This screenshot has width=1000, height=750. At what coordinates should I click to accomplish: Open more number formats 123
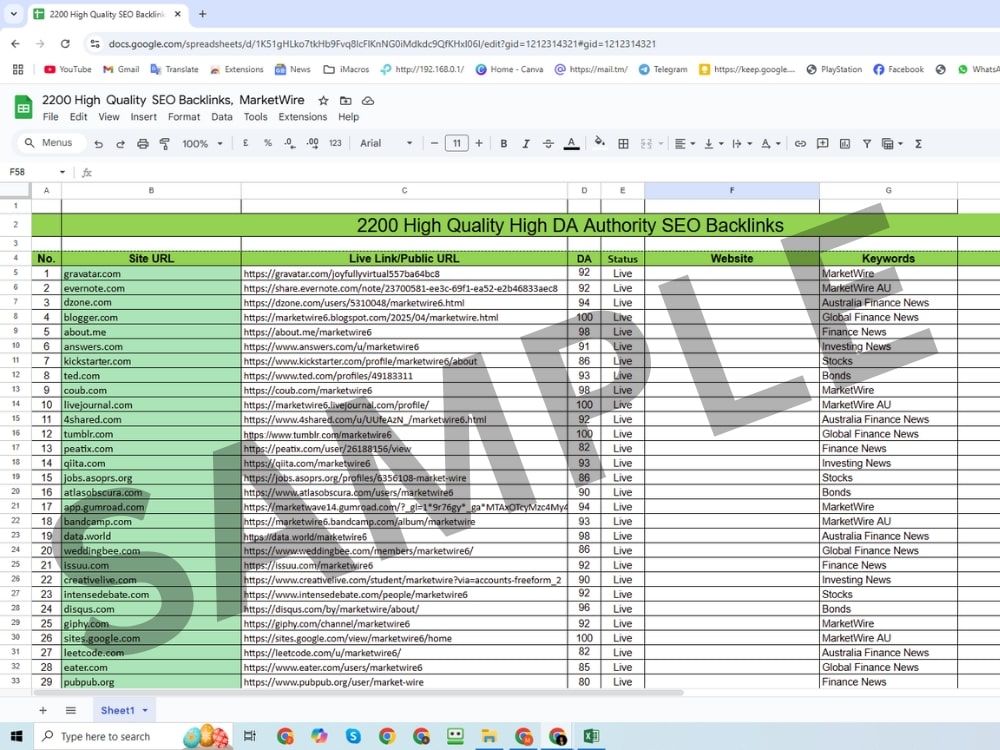tap(335, 143)
